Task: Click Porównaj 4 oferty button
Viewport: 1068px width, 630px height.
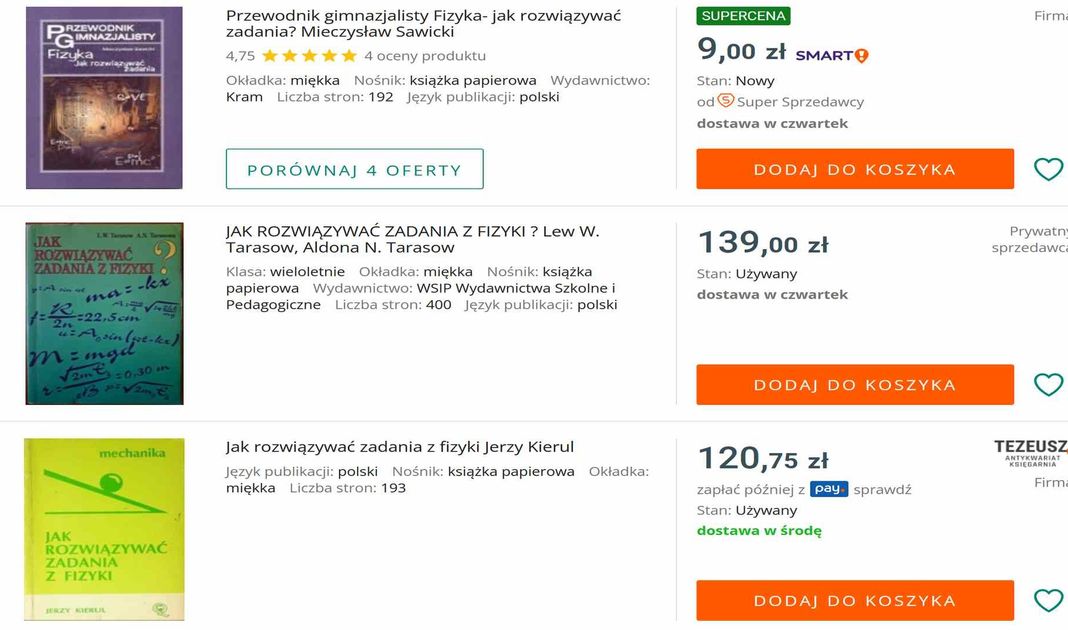Action: click(x=354, y=169)
